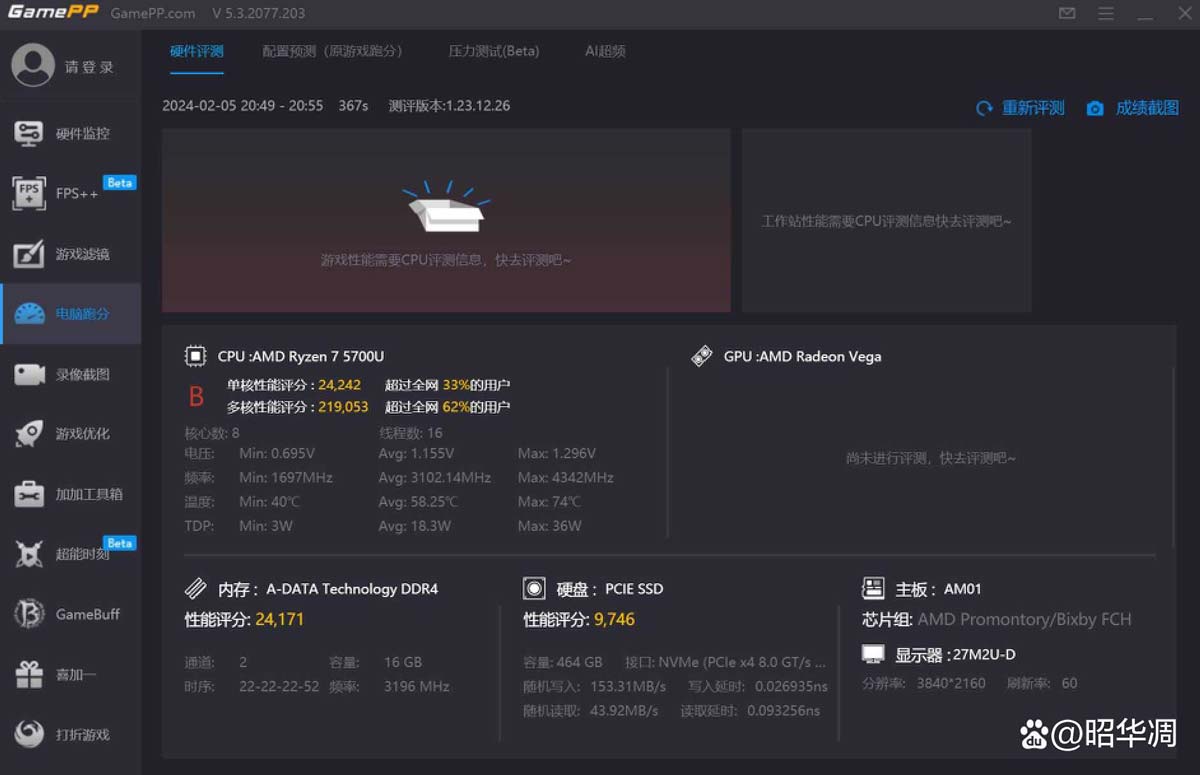Click the 成绩截图 score screenshot button

[x=1134, y=108]
